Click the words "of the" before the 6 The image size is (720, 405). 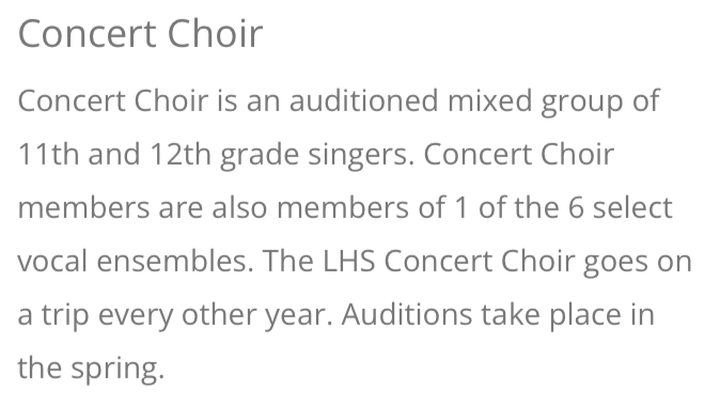click(519, 207)
